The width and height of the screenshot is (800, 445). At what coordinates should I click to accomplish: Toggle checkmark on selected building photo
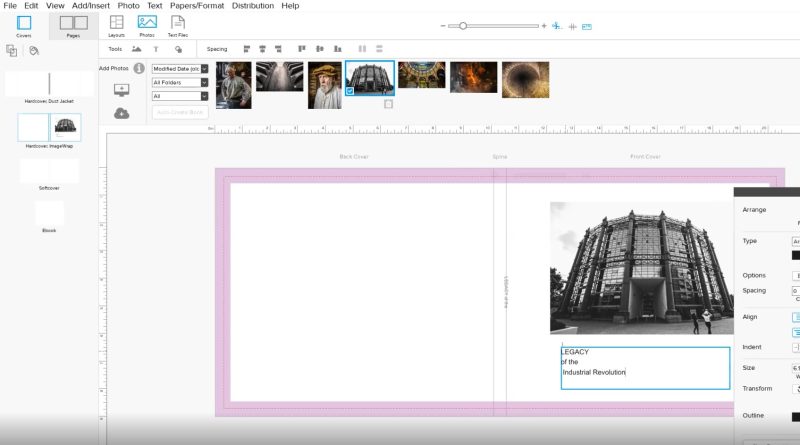351,90
